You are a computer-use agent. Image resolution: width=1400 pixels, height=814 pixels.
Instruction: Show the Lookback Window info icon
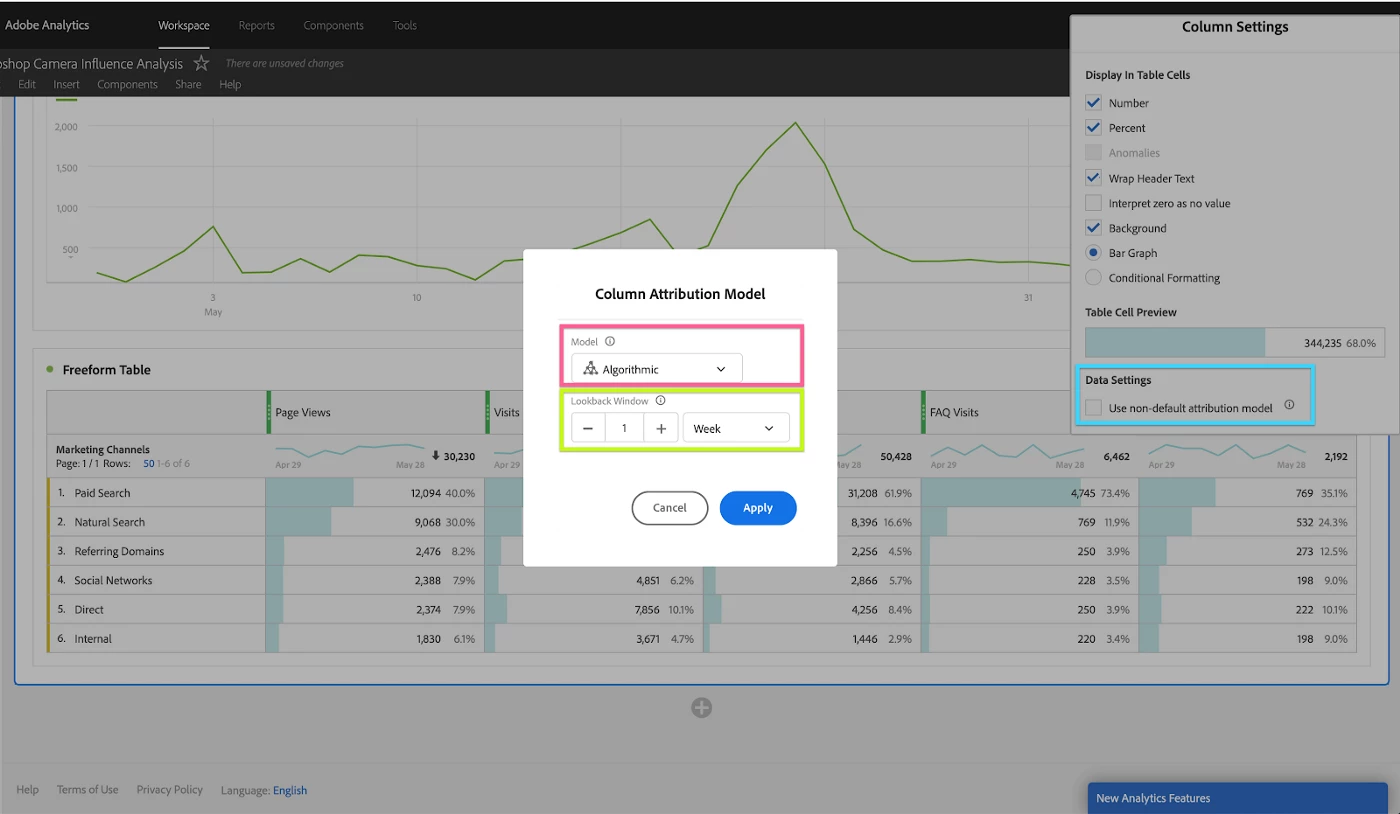[x=660, y=400]
